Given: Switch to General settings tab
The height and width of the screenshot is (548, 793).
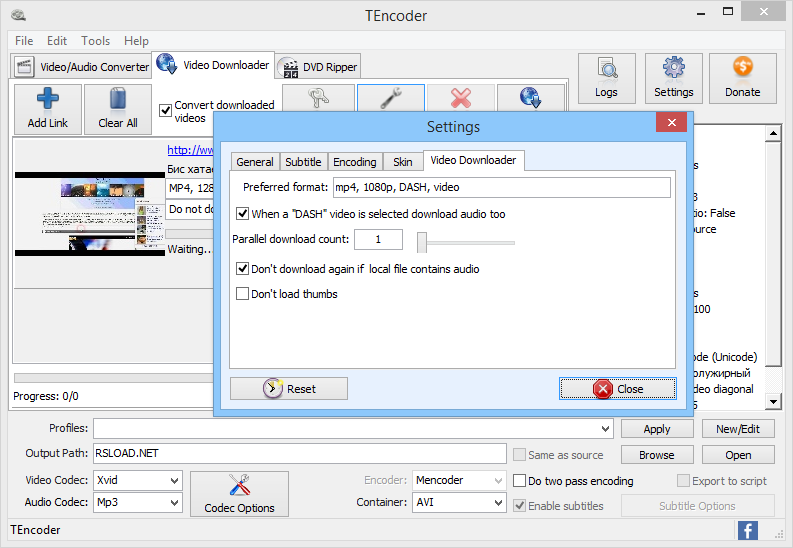Looking at the screenshot, I should [255, 162].
